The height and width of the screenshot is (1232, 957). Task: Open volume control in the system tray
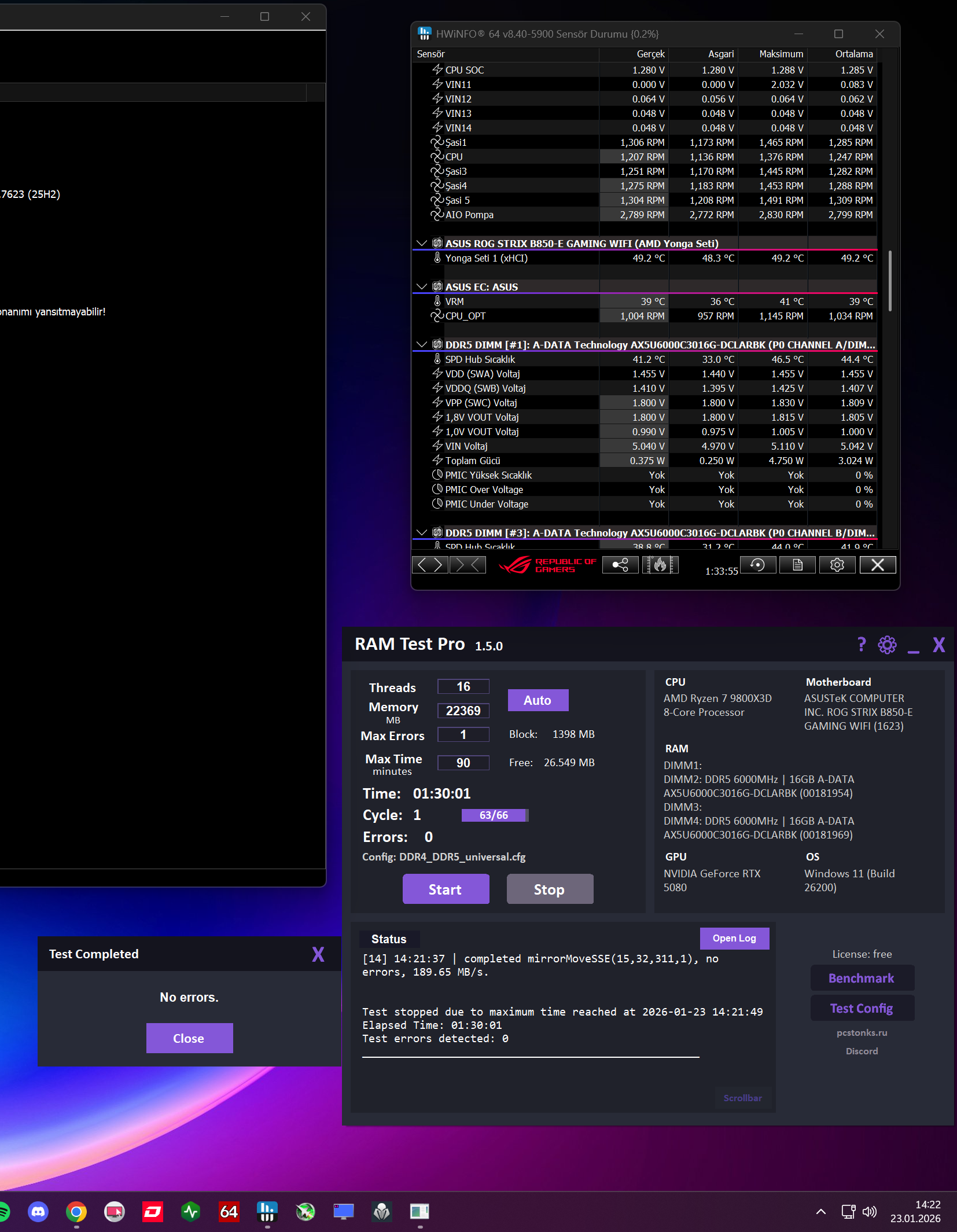click(870, 1211)
